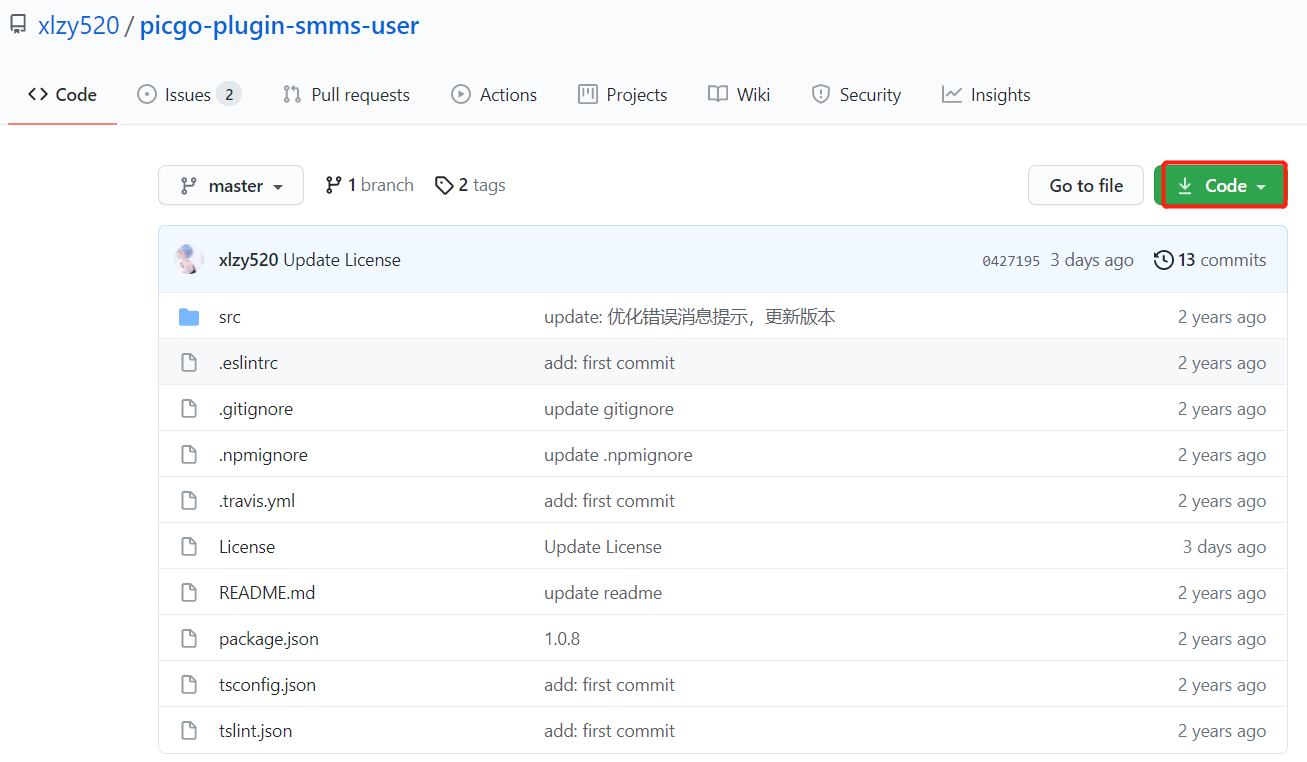Open the Actions tab
This screenshot has height=762, width=1307.
(x=494, y=95)
